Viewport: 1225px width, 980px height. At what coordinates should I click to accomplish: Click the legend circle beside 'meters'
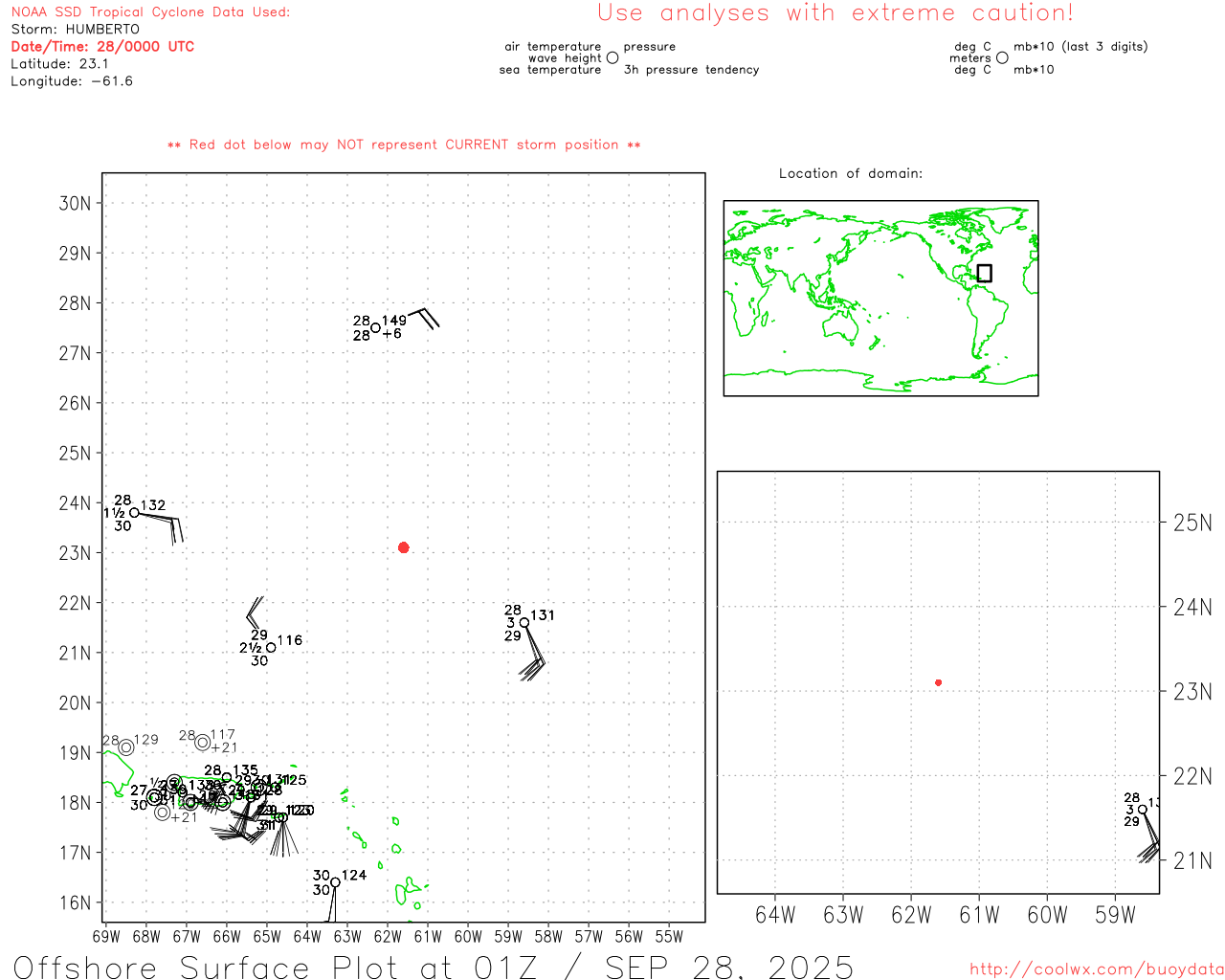click(x=1002, y=58)
